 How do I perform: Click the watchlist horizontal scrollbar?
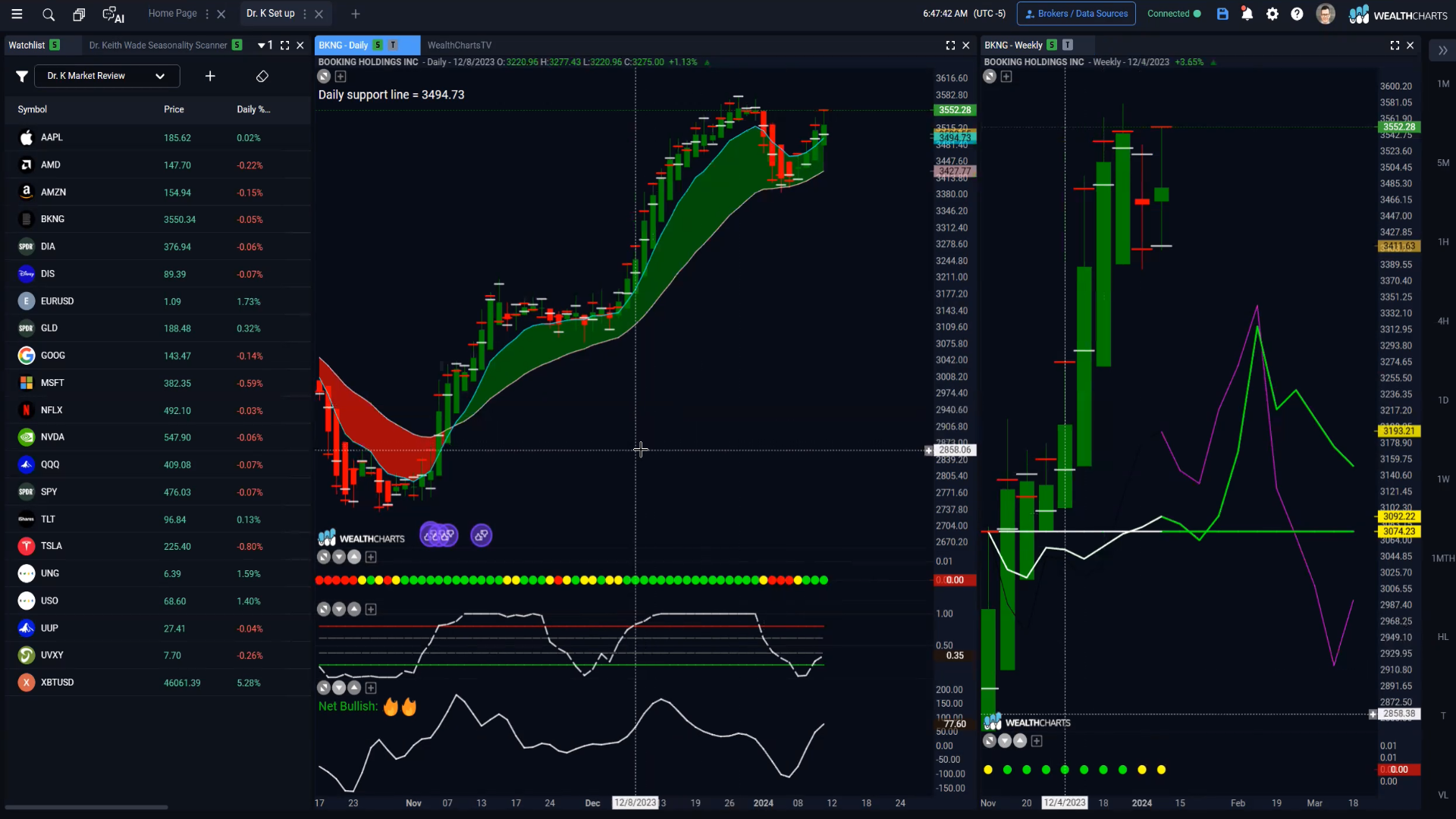[86, 807]
